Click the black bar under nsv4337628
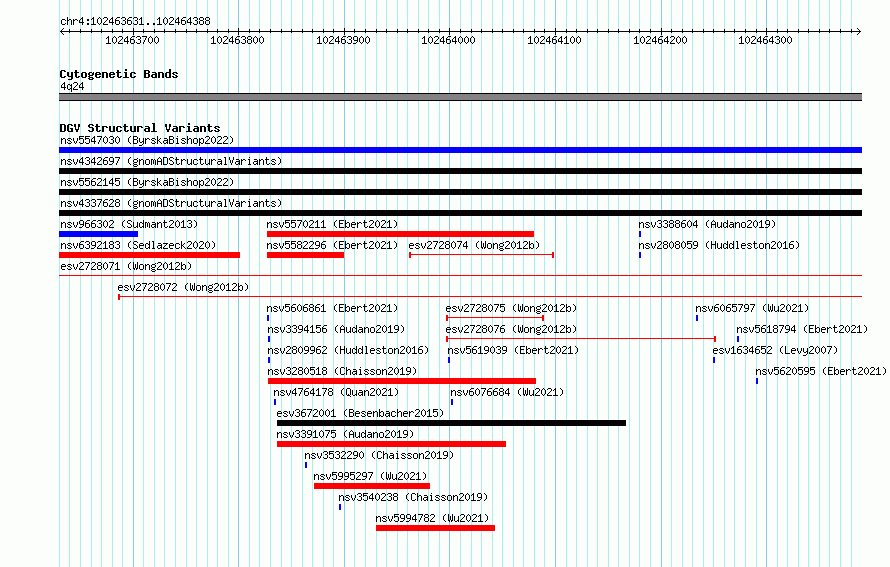 click(460, 213)
